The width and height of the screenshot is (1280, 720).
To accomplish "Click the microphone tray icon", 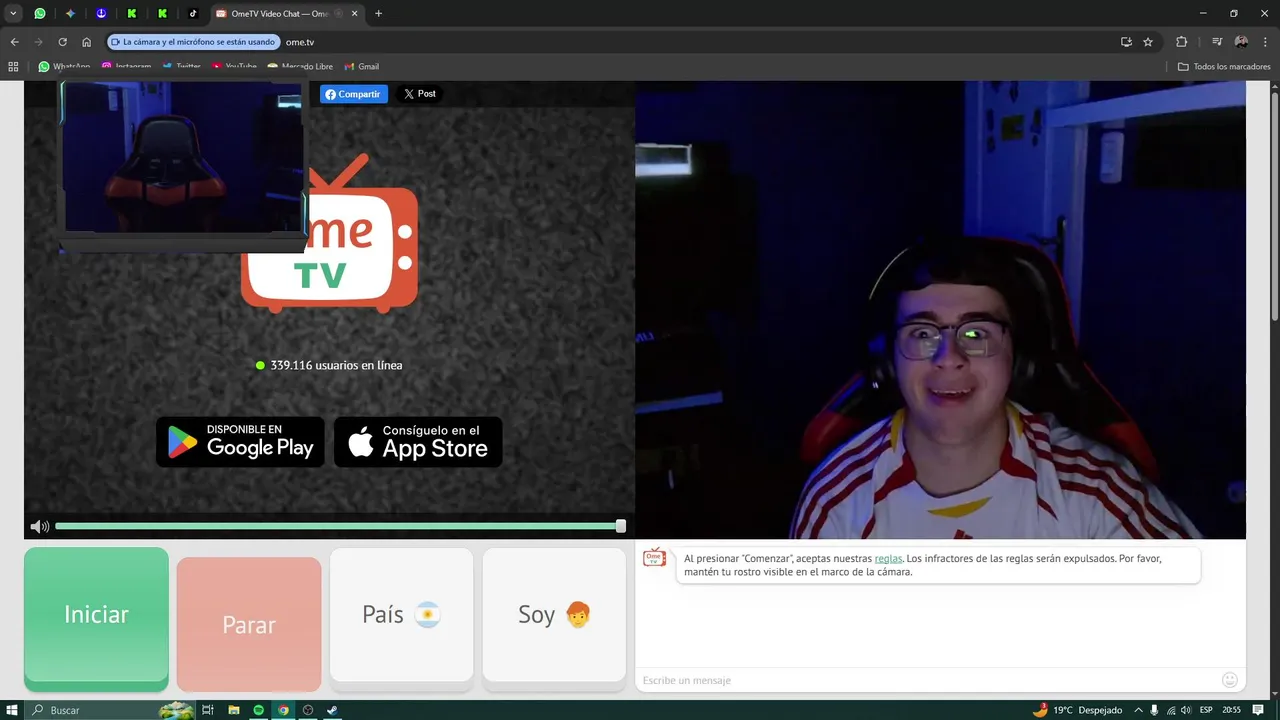I will [x=1154, y=710].
